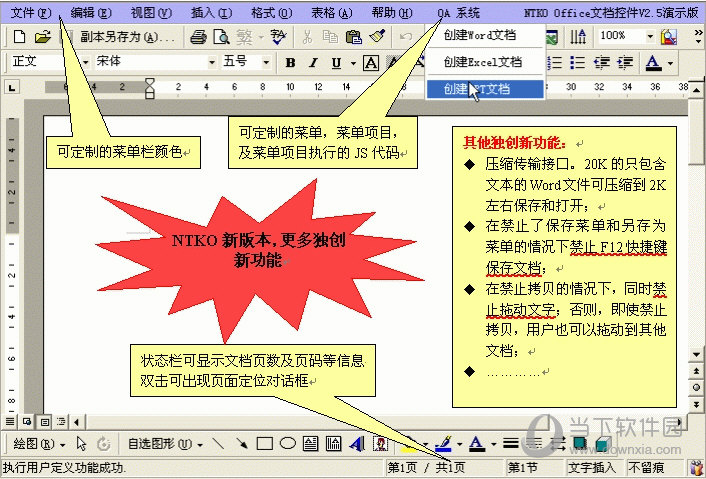
Task: Switch to Web layout view button
Action: point(27,422)
